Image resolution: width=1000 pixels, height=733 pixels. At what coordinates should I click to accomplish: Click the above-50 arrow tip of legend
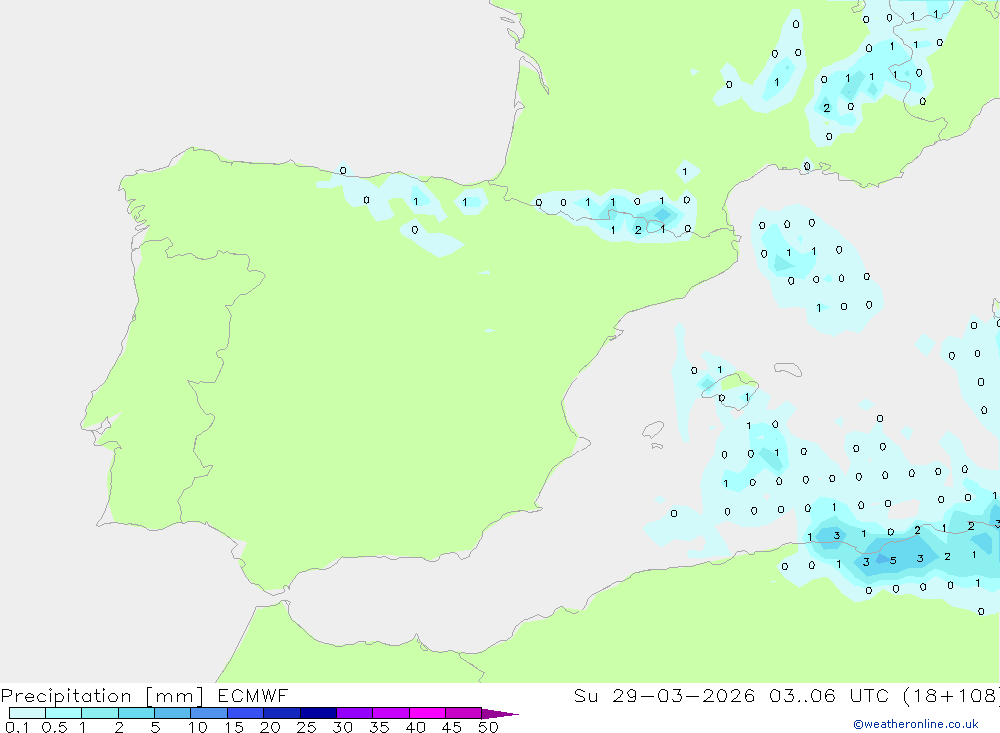tap(500, 714)
